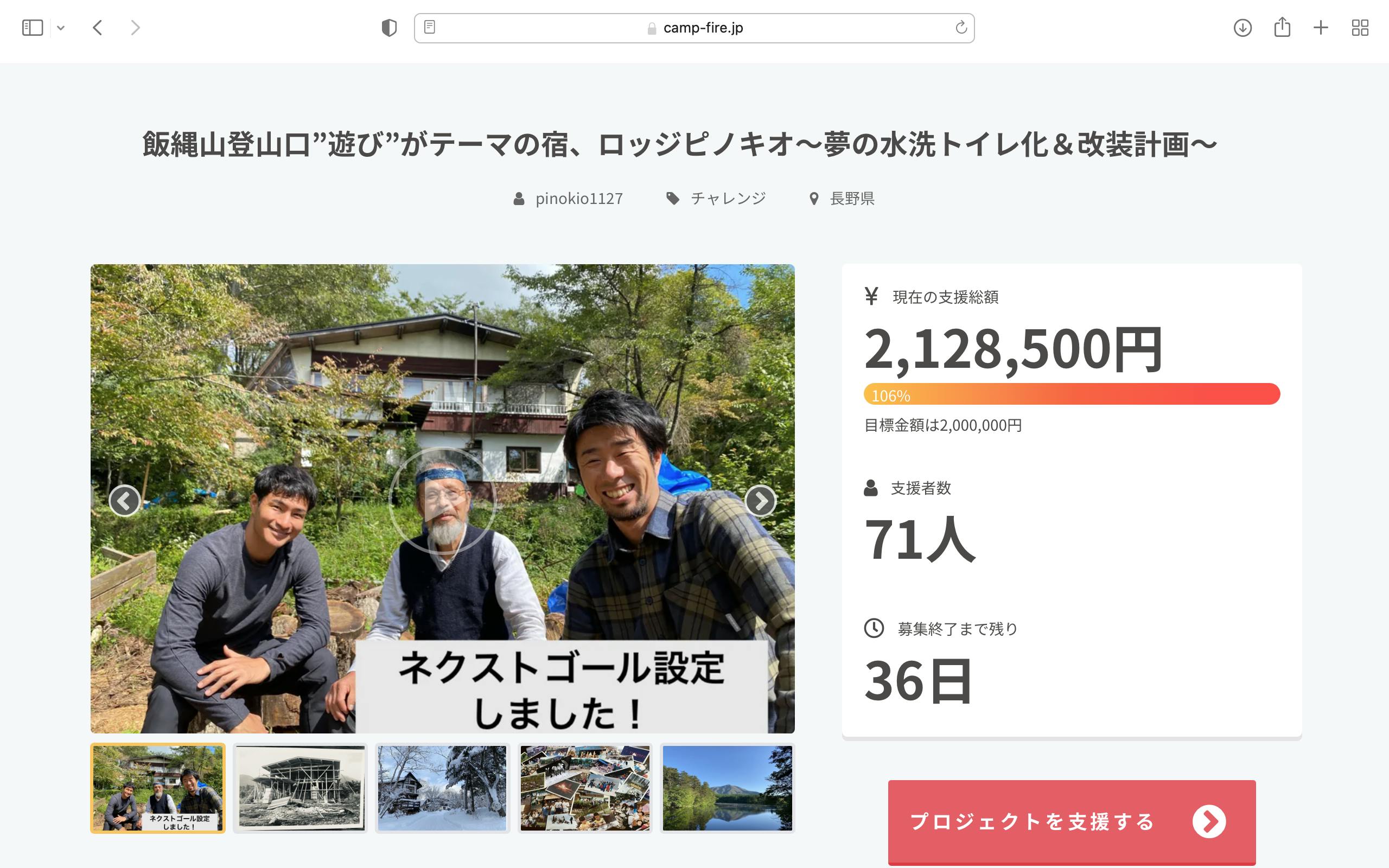Click the プロジェクトを支援する button
This screenshot has width=1389, height=868.
click(x=1071, y=821)
